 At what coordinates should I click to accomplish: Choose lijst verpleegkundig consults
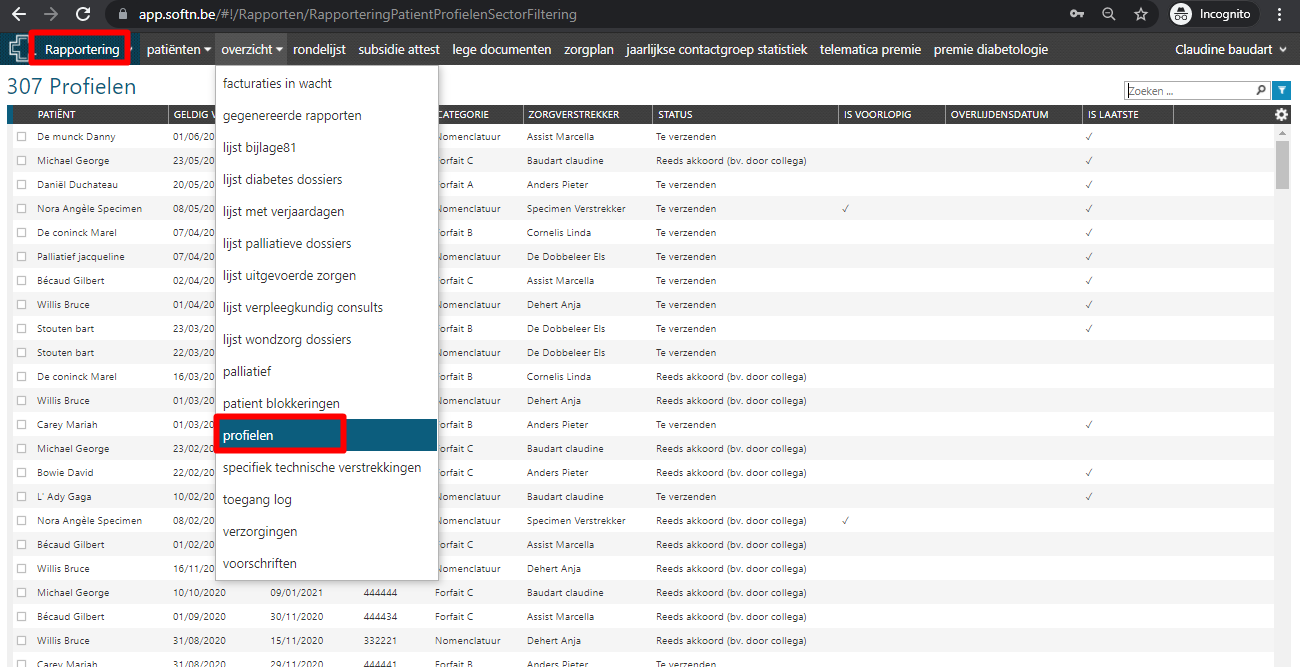[x=327, y=307]
